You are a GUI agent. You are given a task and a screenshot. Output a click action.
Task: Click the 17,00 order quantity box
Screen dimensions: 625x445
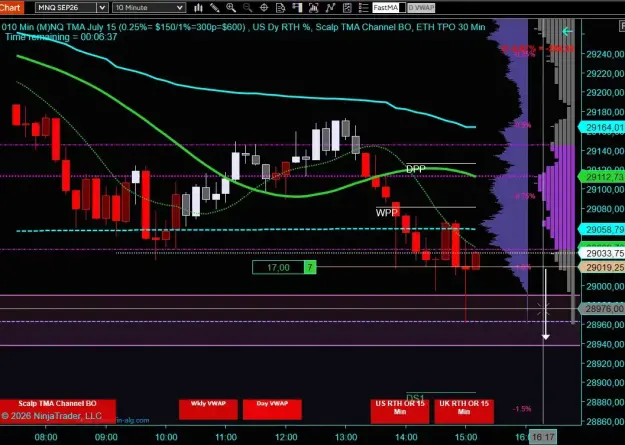pos(278,267)
